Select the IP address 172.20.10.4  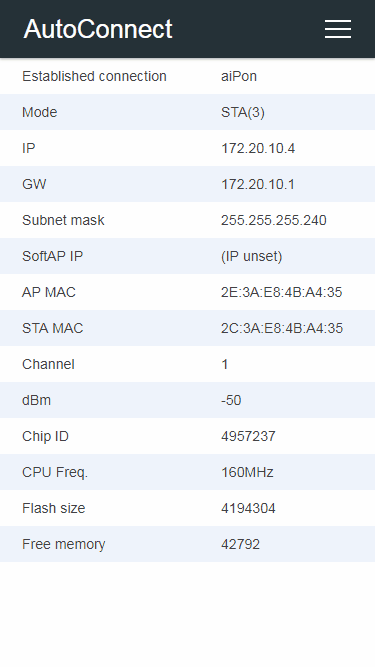pyautogui.click(x=258, y=148)
